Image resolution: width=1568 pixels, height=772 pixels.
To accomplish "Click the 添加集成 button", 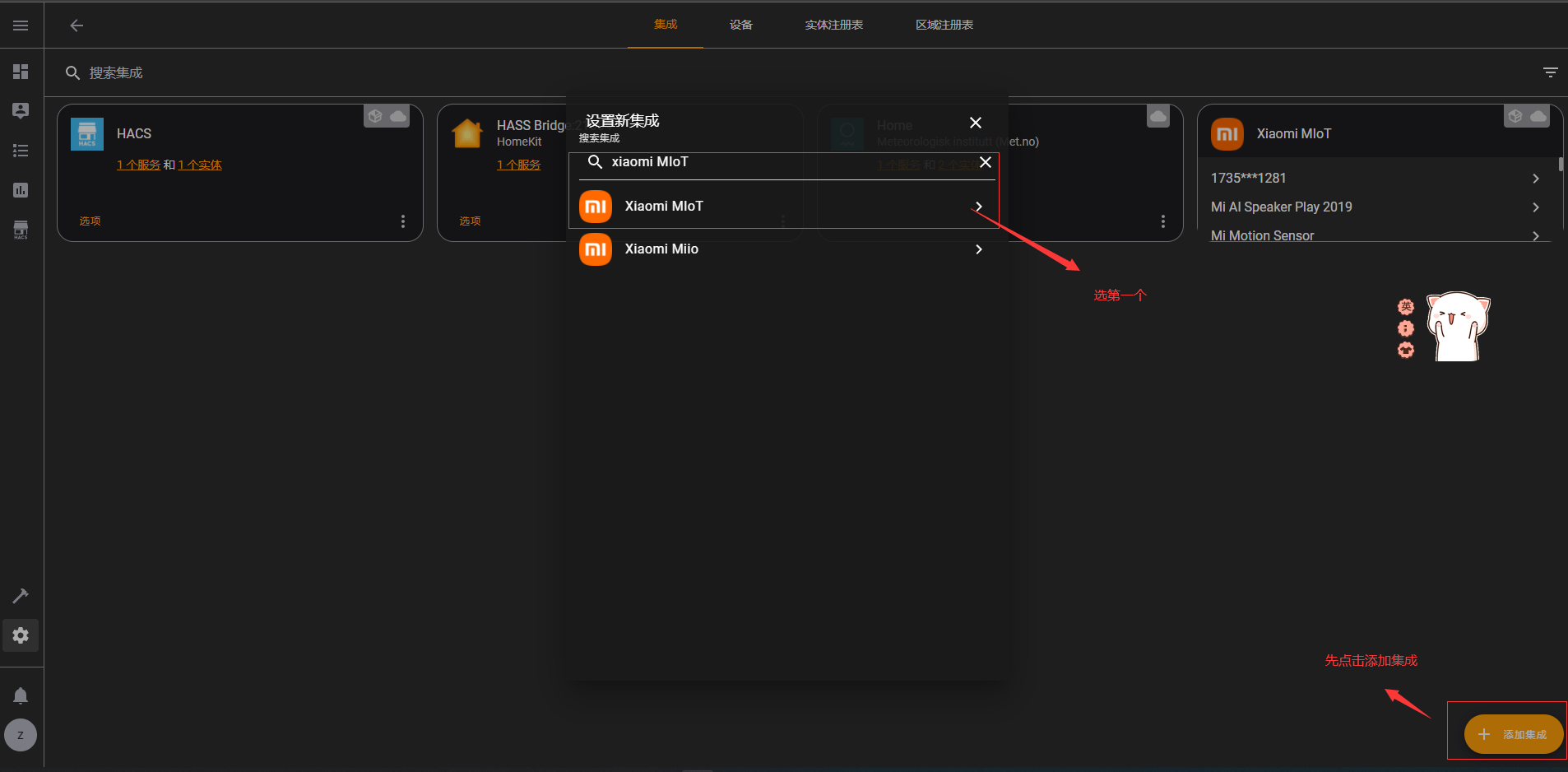I will [1513, 735].
